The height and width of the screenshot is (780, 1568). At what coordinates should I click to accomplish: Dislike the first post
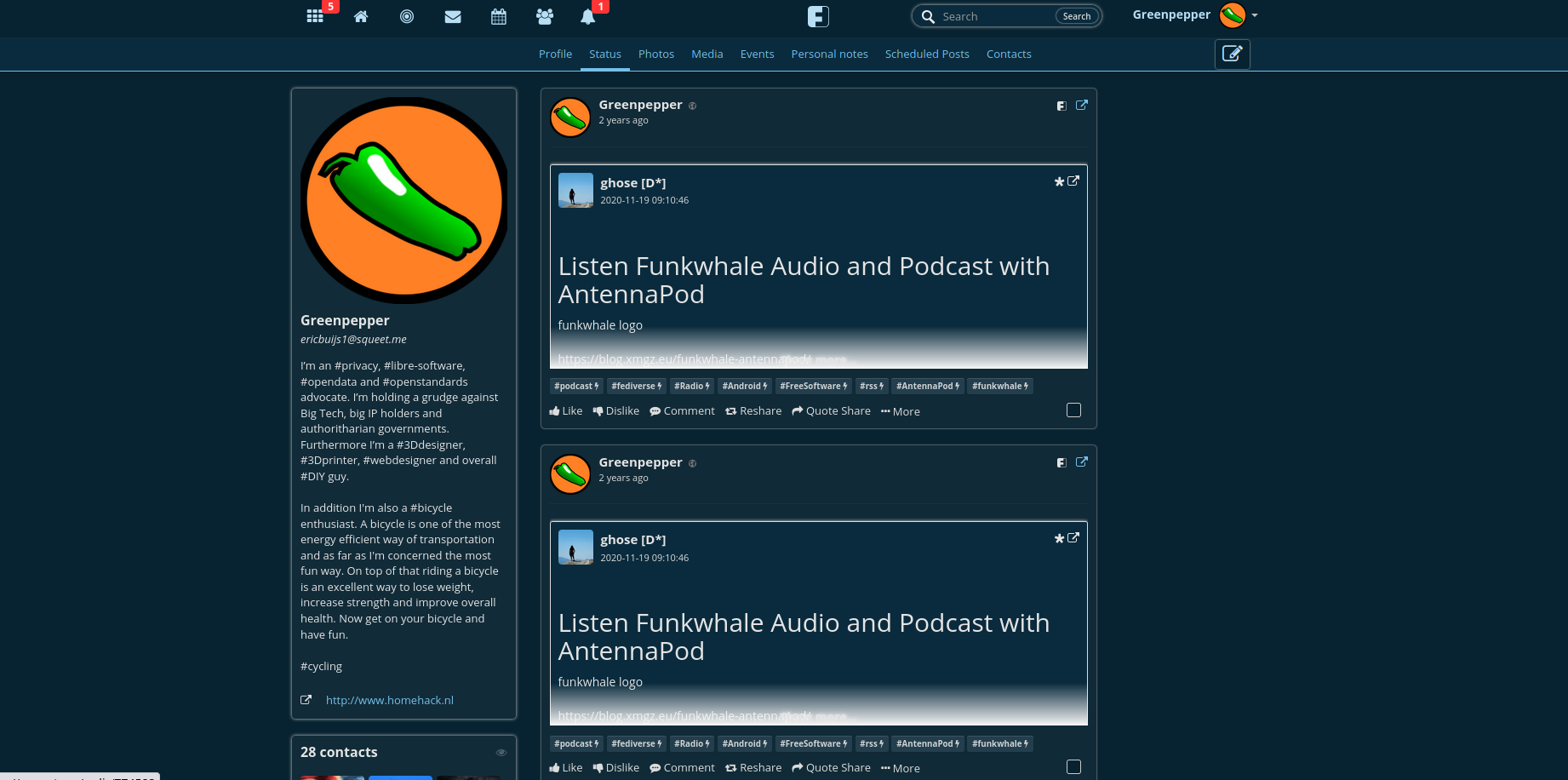click(616, 411)
